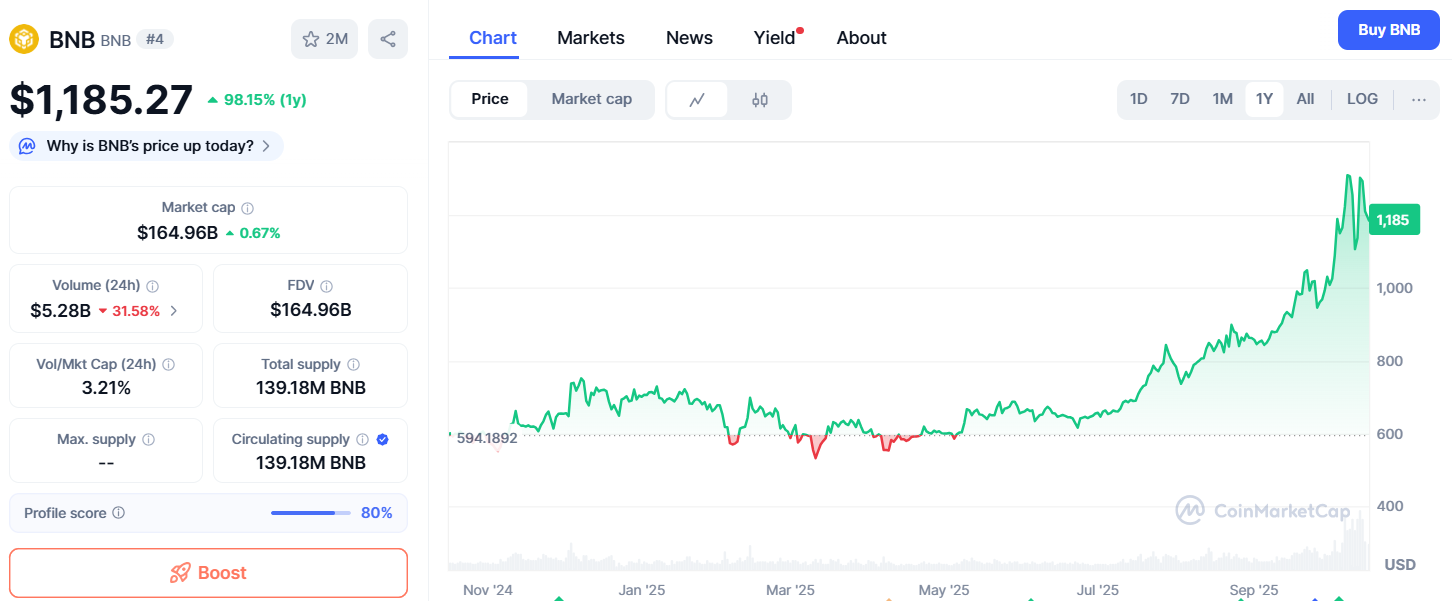Click the Market cap info icon
1452x601 pixels.
tap(247, 208)
